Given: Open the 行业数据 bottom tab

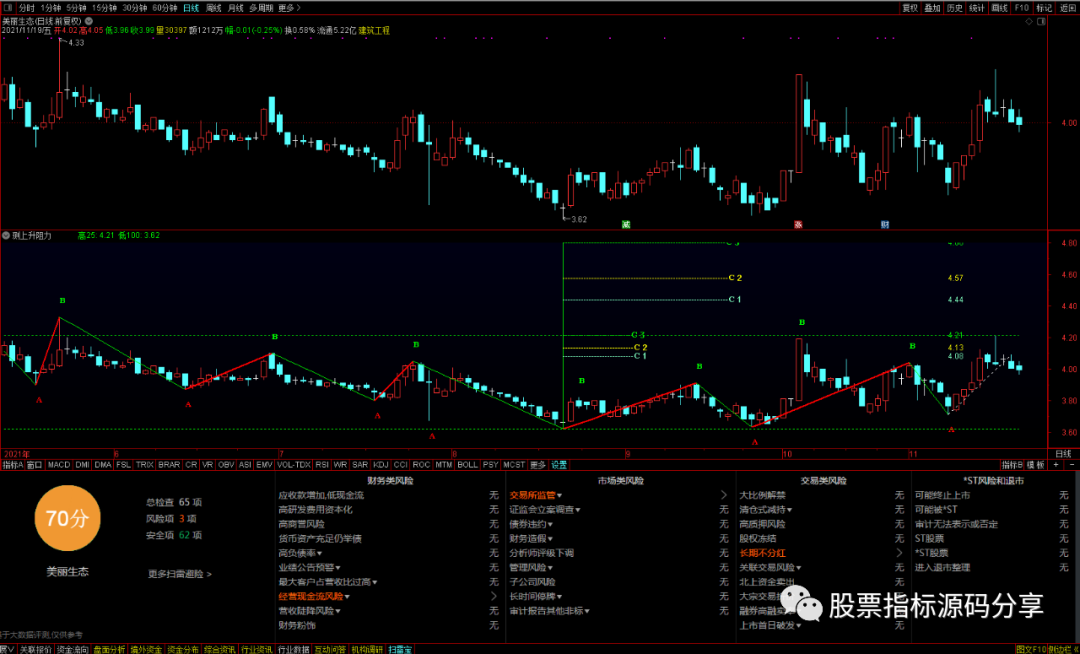Looking at the screenshot, I should 293,649.
